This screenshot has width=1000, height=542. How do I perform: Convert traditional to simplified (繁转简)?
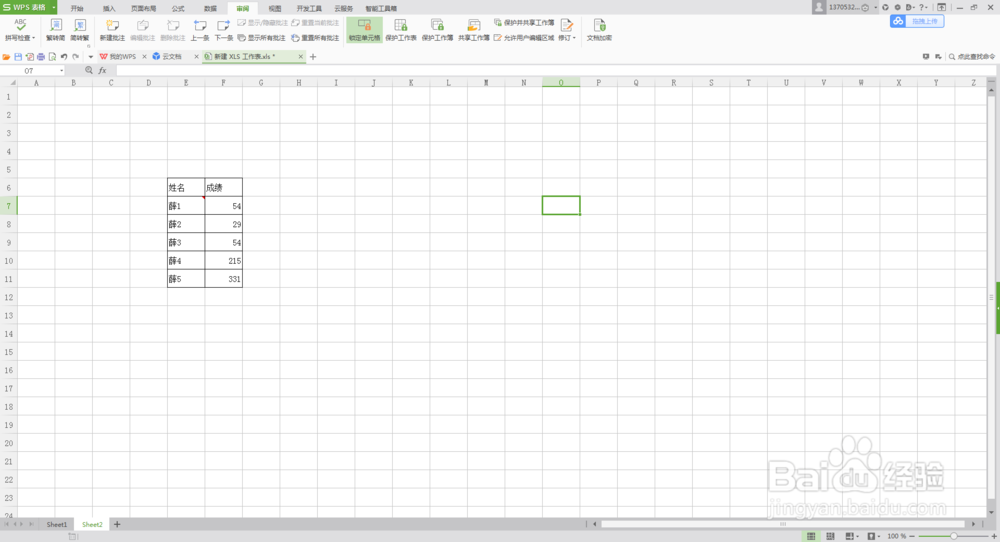[x=55, y=29]
